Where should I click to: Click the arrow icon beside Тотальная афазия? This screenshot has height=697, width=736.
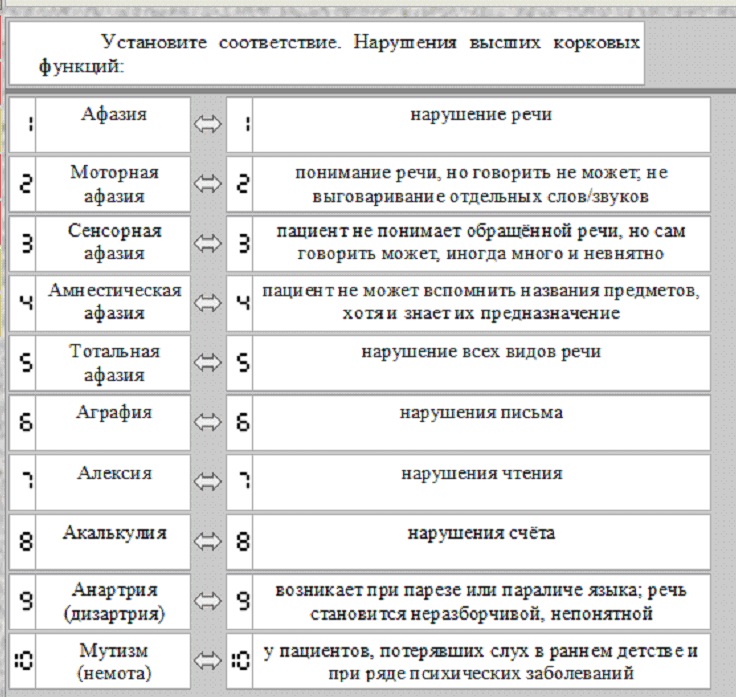click(207, 362)
